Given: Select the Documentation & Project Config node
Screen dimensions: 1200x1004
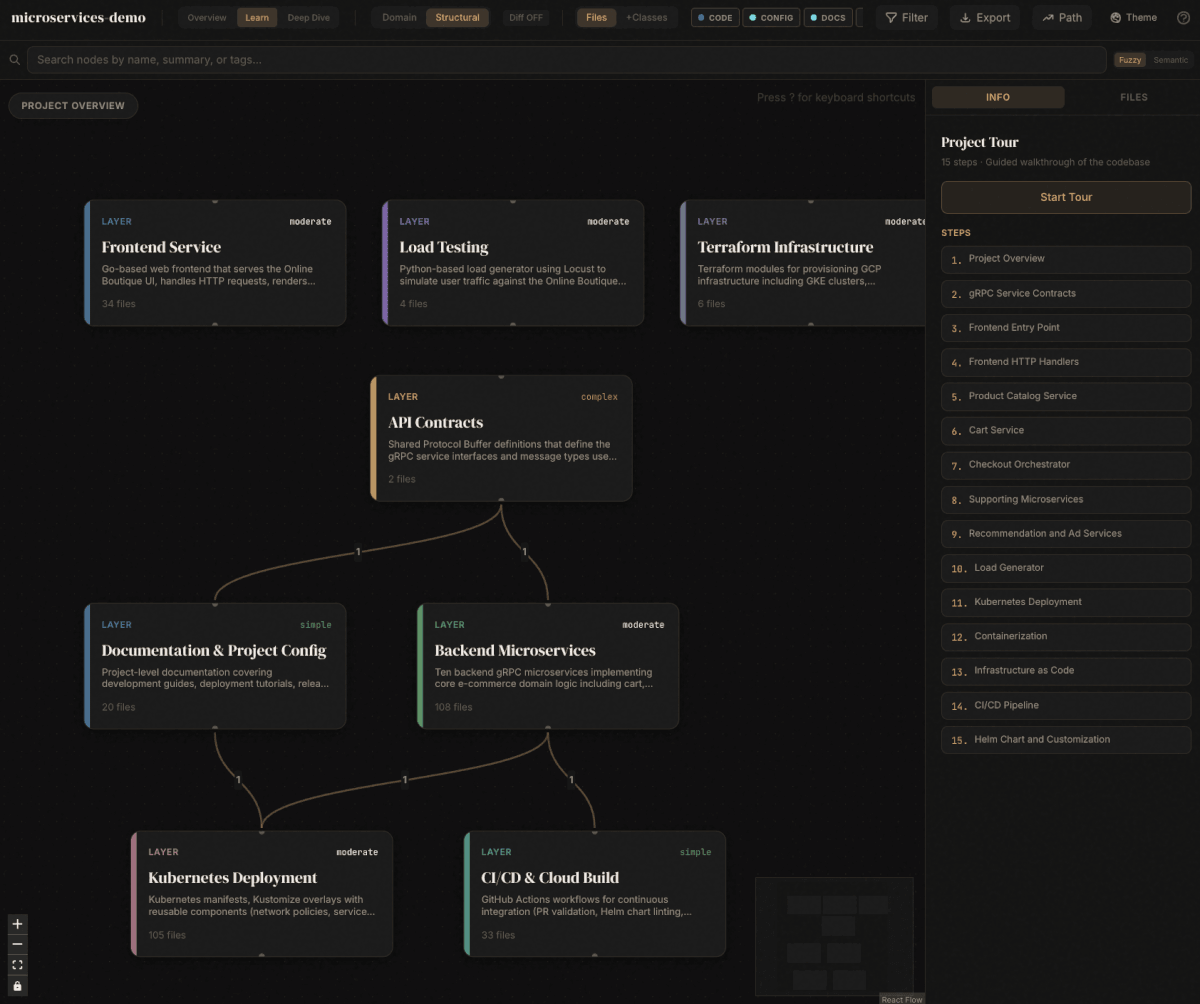Looking at the screenshot, I should pyautogui.click(x=215, y=666).
